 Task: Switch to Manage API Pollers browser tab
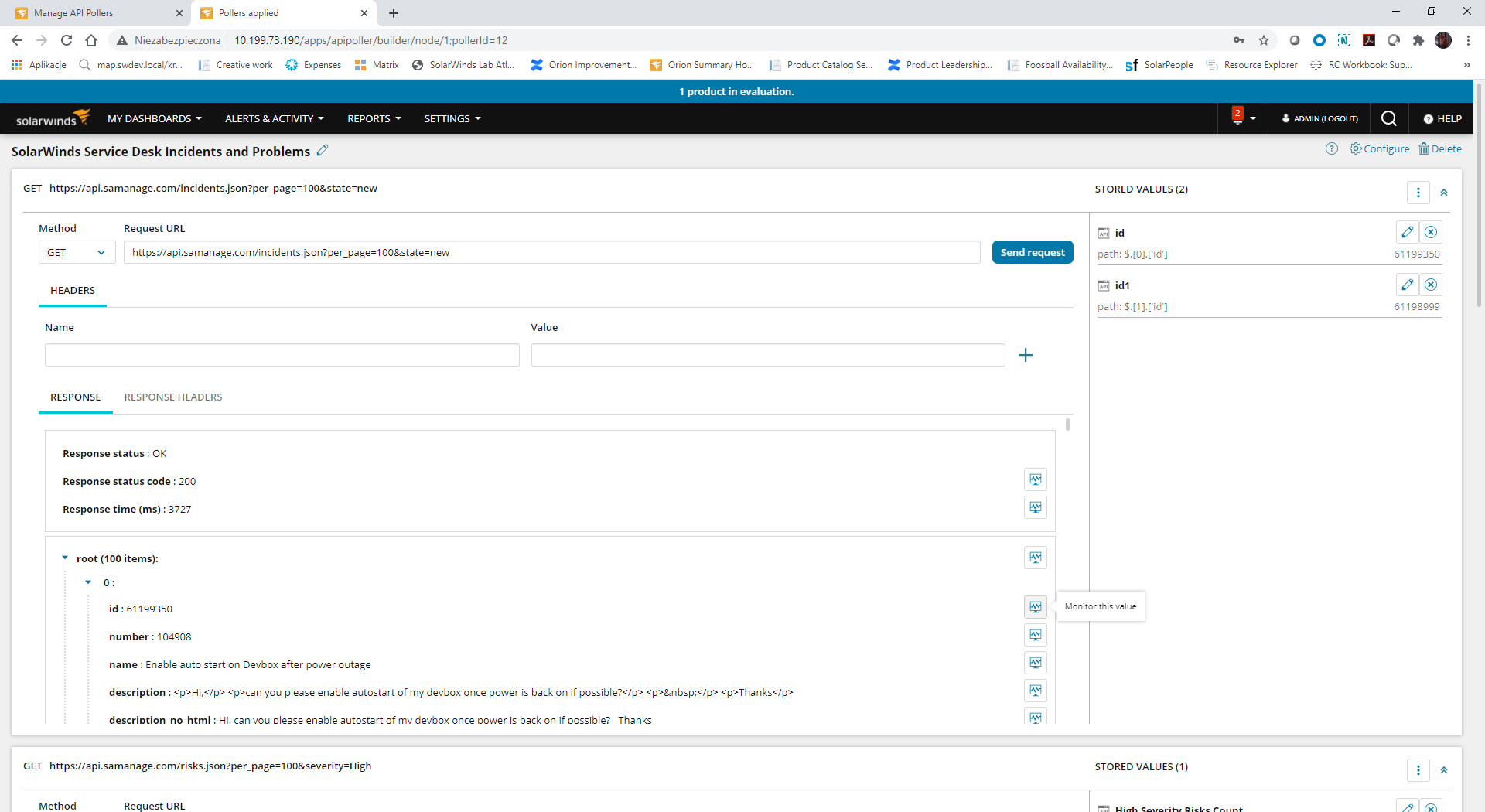97,13
